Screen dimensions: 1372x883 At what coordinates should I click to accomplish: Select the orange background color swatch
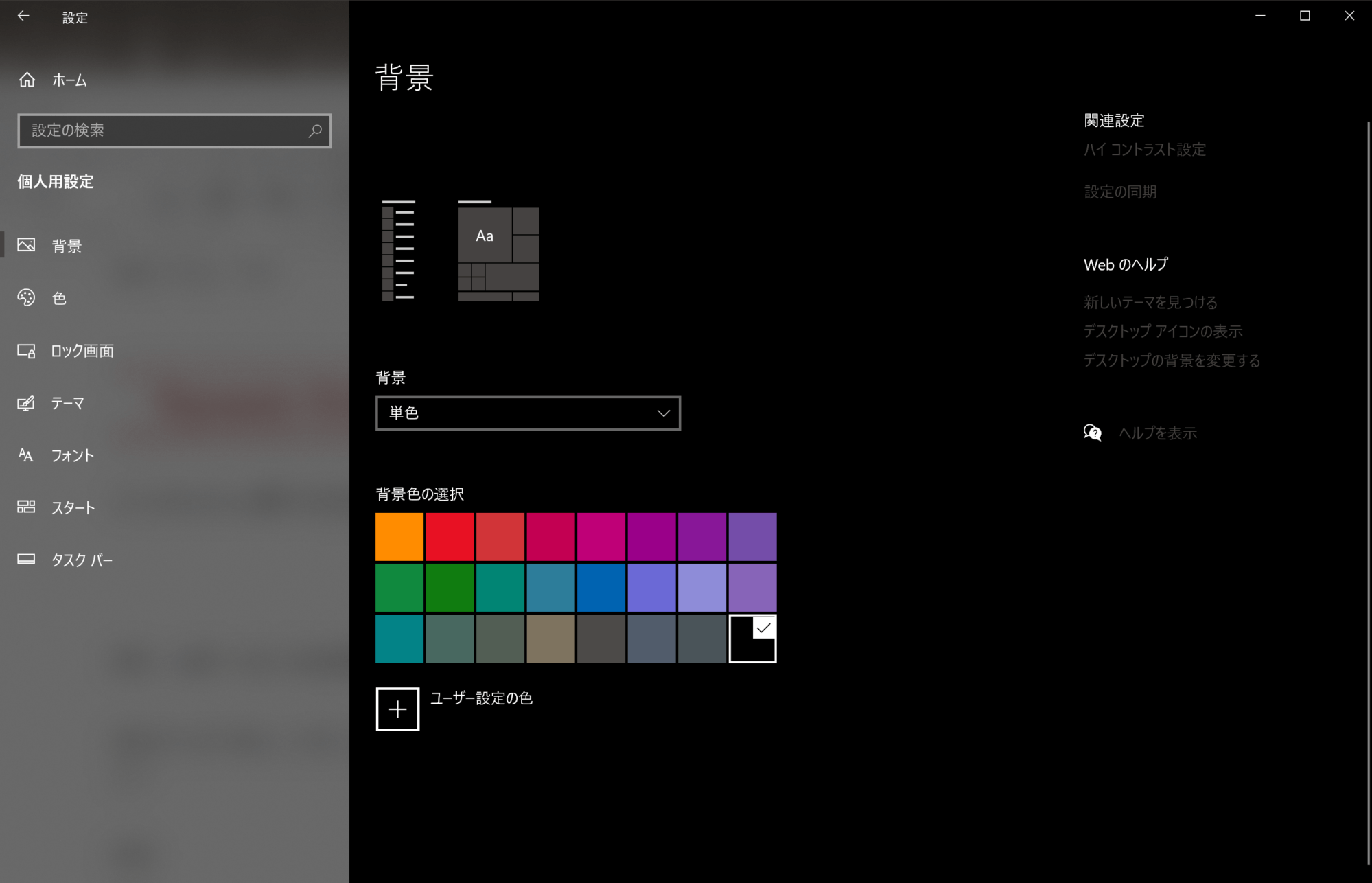pyautogui.click(x=399, y=537)
